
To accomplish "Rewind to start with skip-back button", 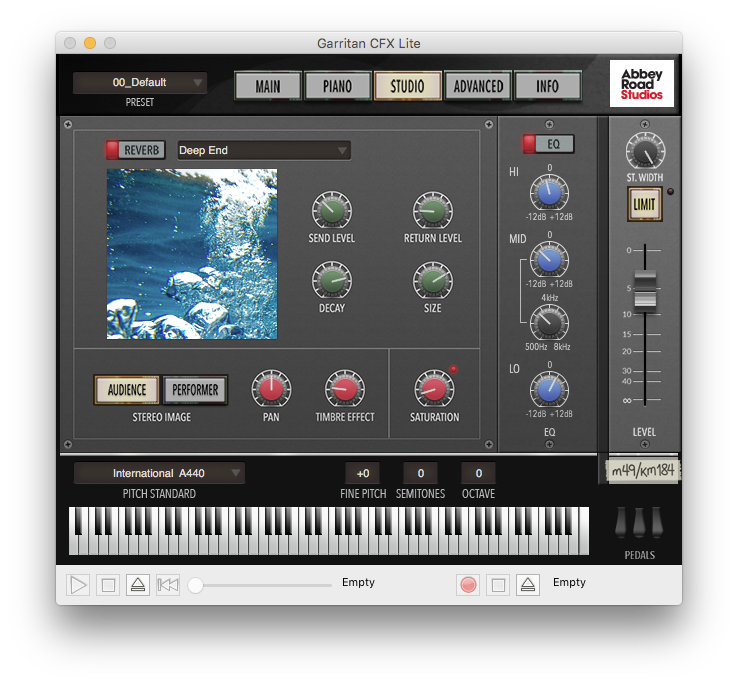I will [x=168, y=585].
